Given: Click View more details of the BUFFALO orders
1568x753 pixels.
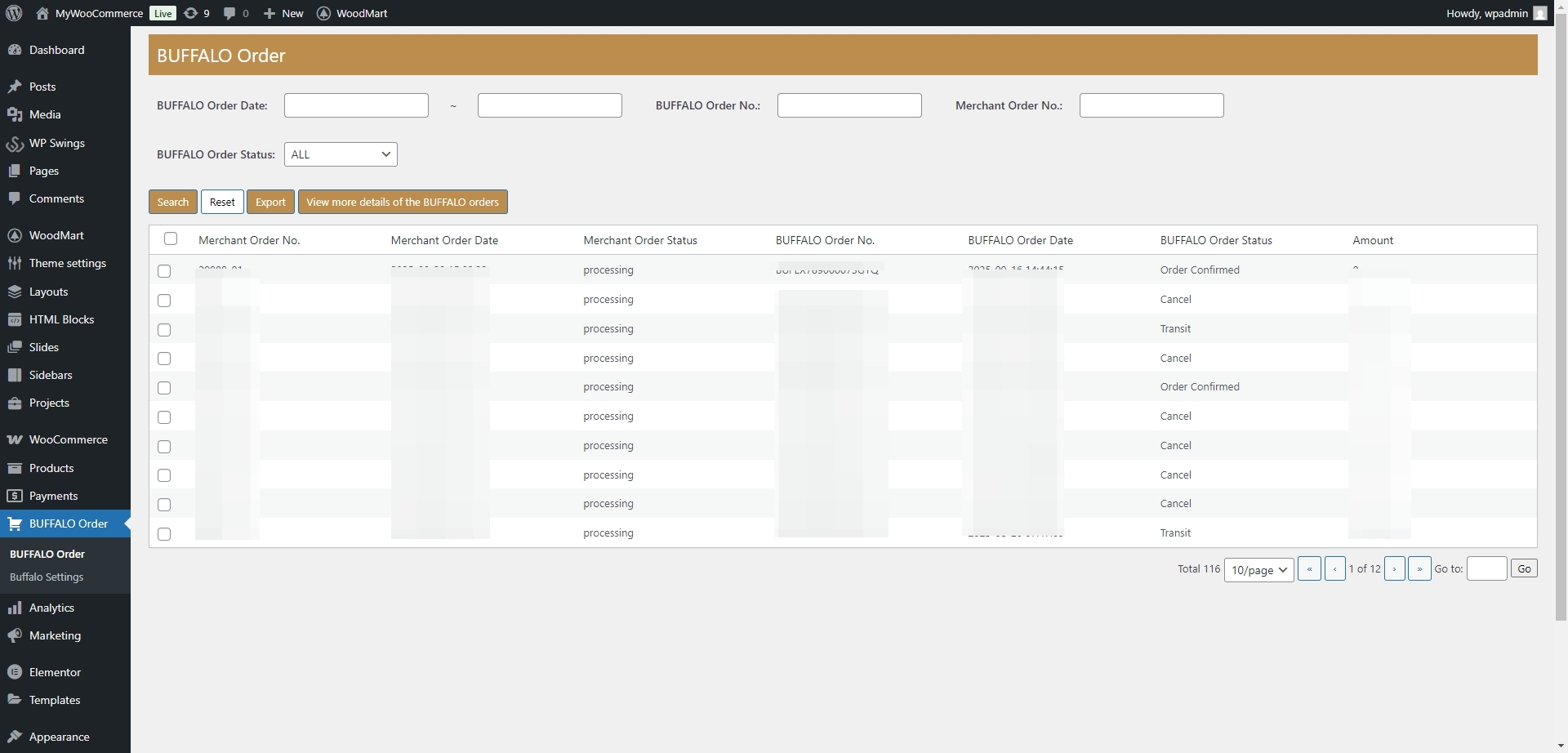Looking at the screenshot, I should coord(403,202).
